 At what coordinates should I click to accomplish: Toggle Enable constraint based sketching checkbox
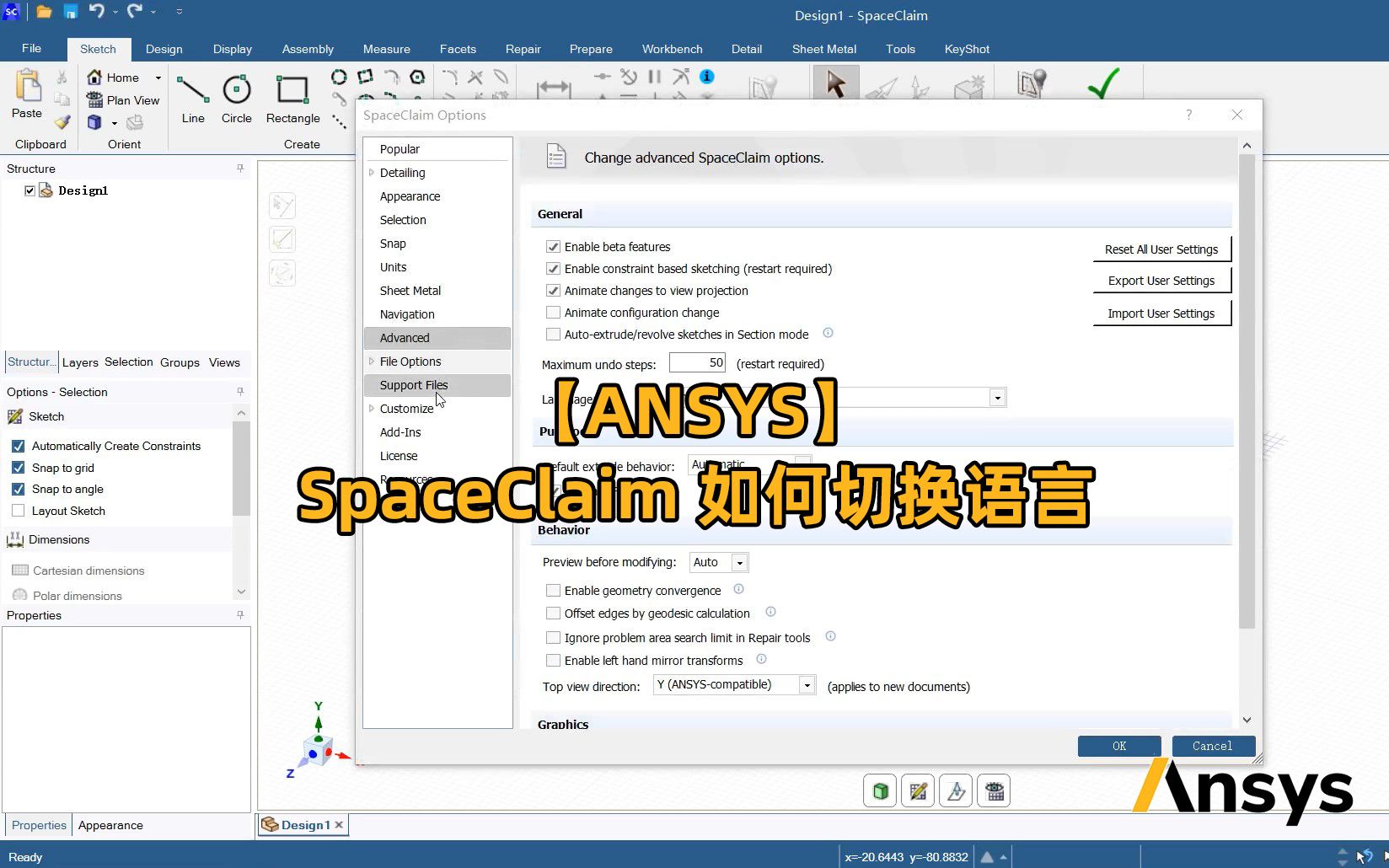point(553,269)
